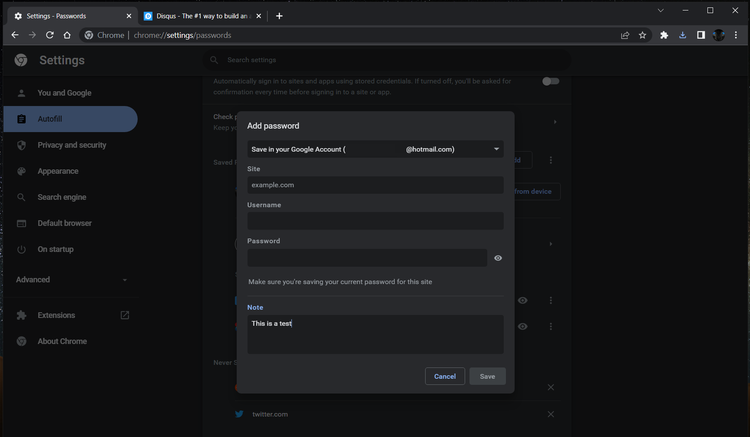This screenshot has height=437, width=750.
Task: Toggle the auto sign-in switch
Action: pos(550,81)
